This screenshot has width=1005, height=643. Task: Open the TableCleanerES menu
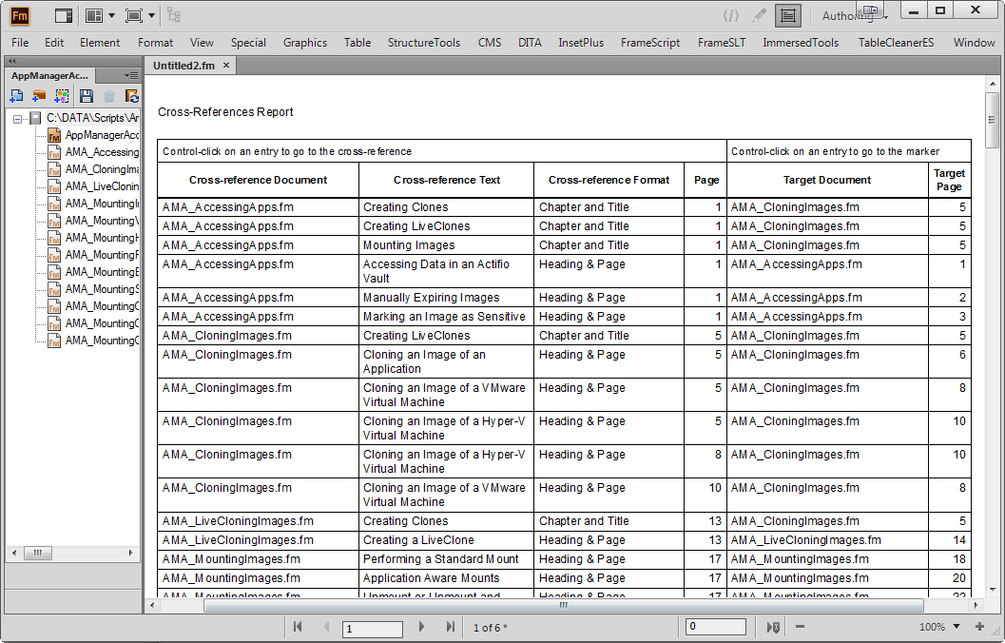(x=896, y=43)
